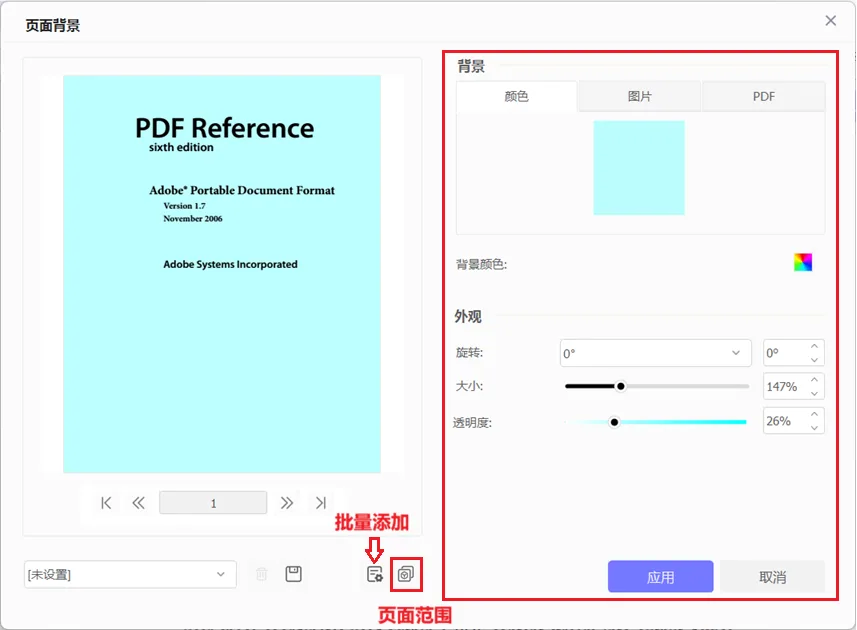Switch to the 图片 tab
Screen dimensions: 857x630
[x=639, y=97]
